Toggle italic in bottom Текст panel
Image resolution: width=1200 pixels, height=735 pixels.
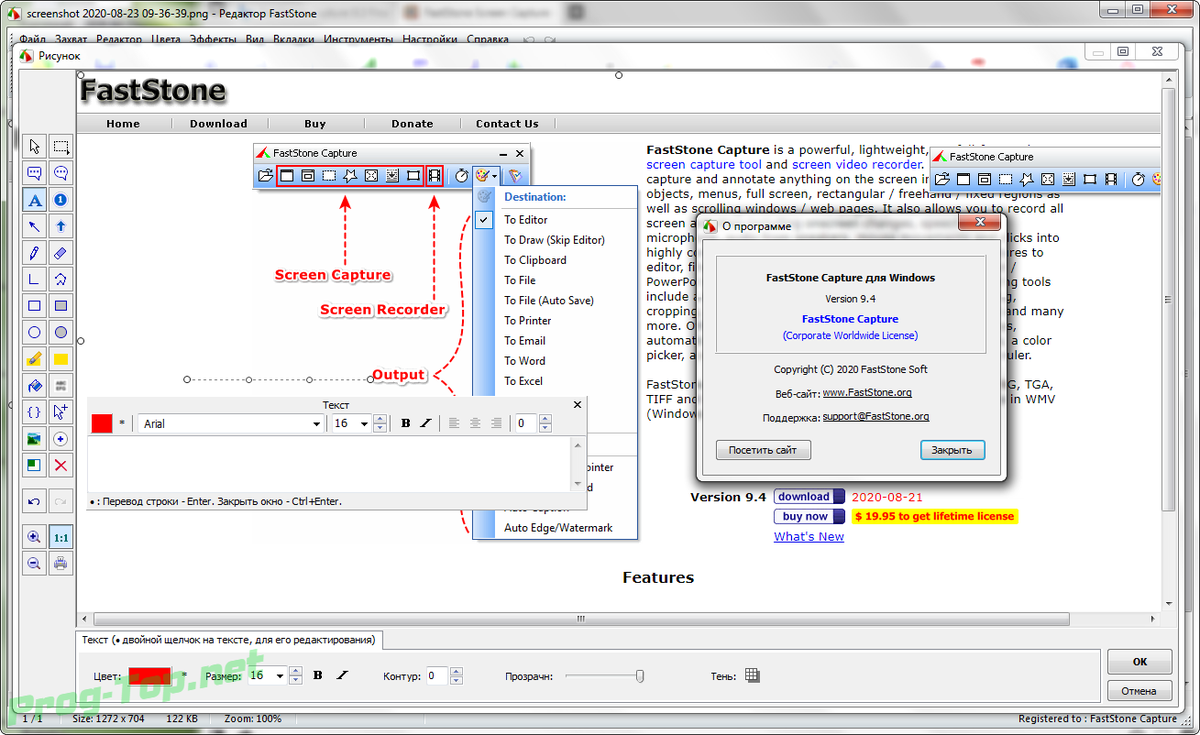[342, 676]
